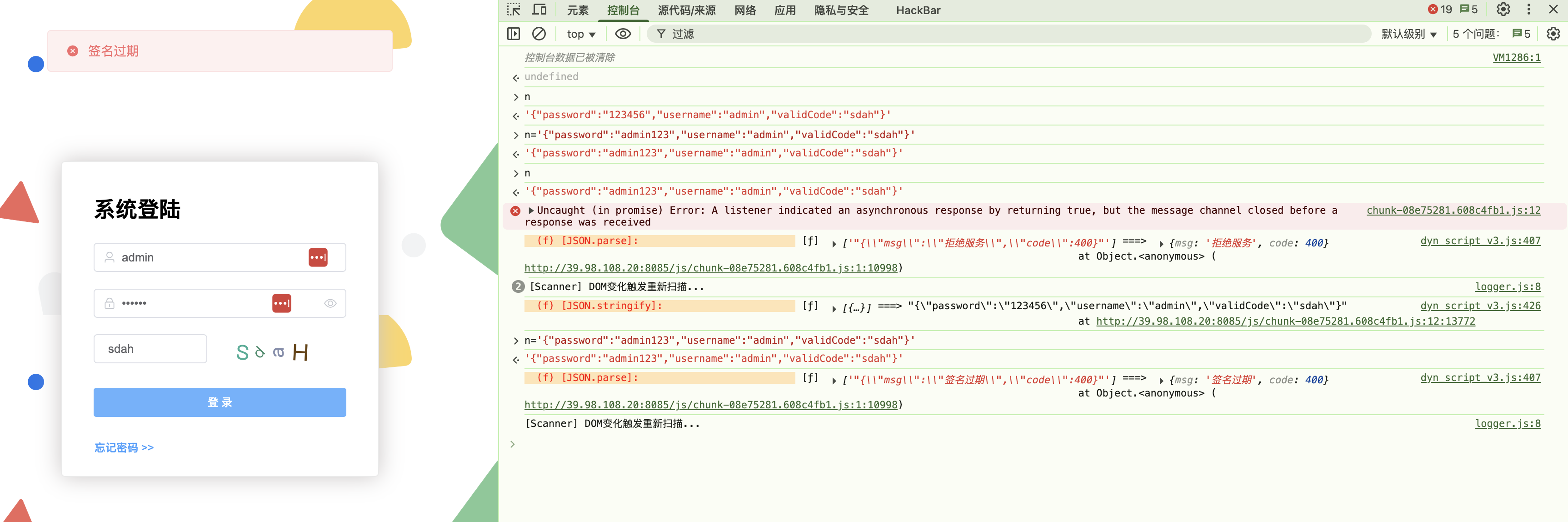Toggle the console sidebar panel icon
Image resolution: width=1568 pixels, height=522 pixels.
514,34
